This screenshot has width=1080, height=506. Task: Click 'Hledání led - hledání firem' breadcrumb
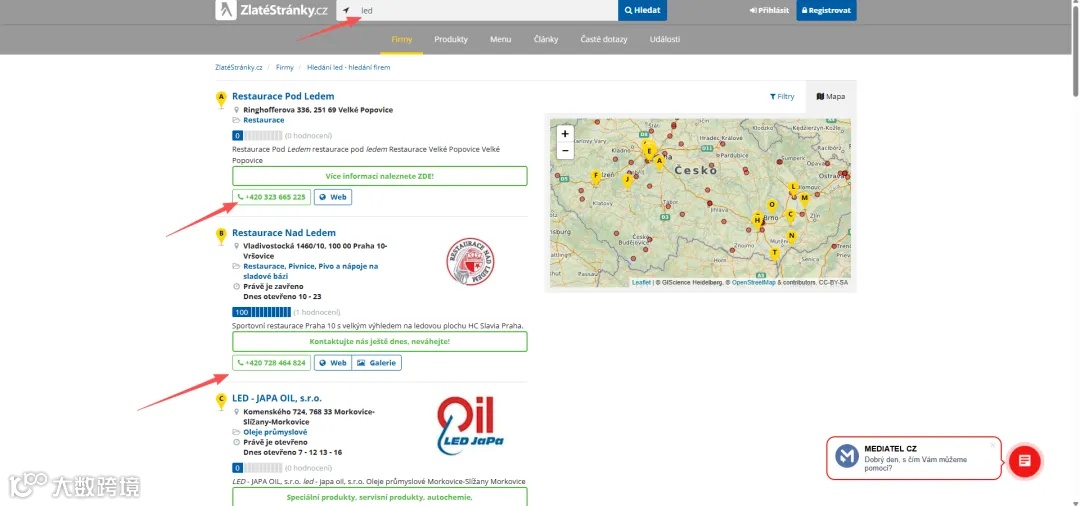pos(349,67)
